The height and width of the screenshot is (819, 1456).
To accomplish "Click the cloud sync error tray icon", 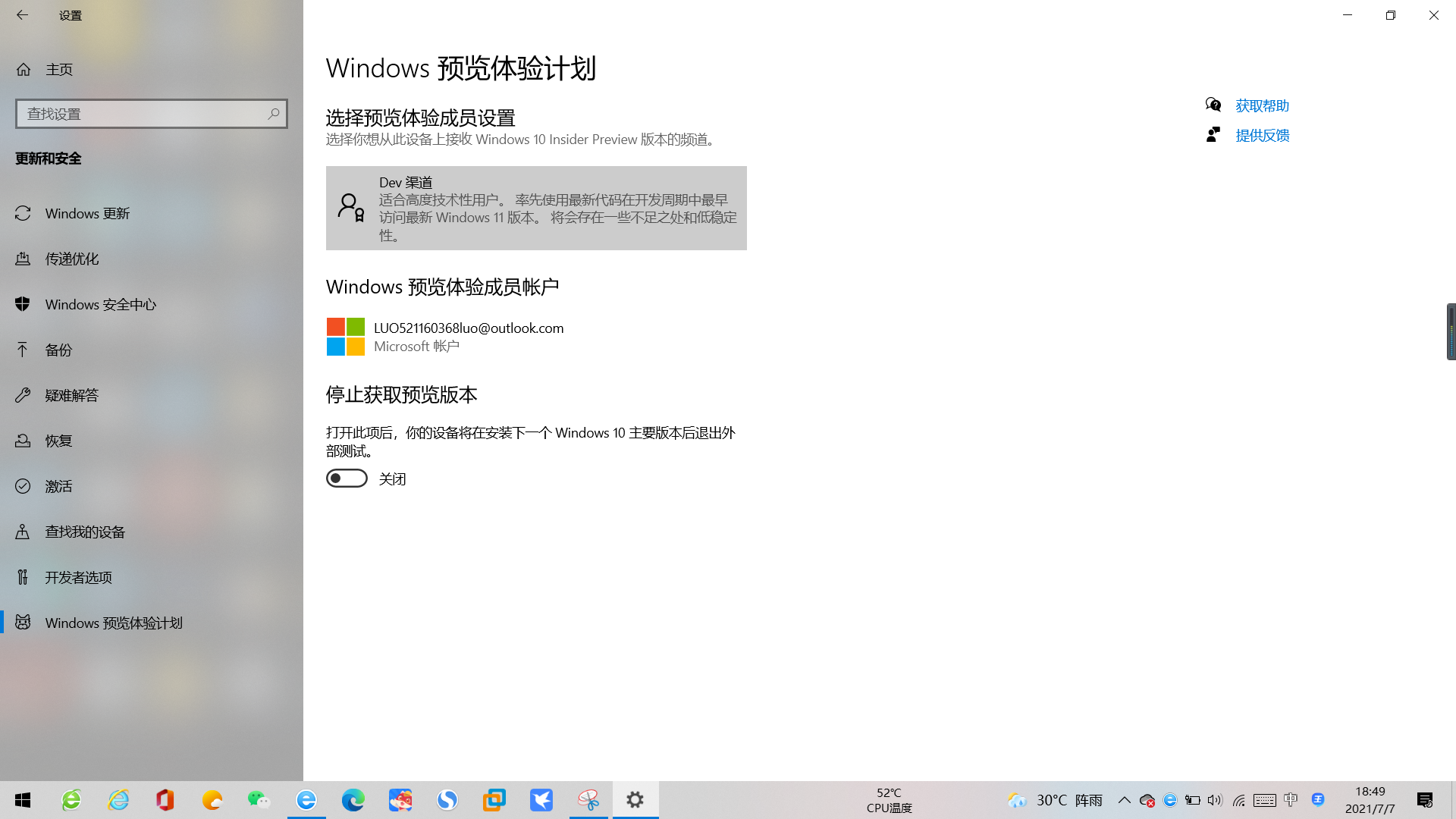I will coord(1147,800).
